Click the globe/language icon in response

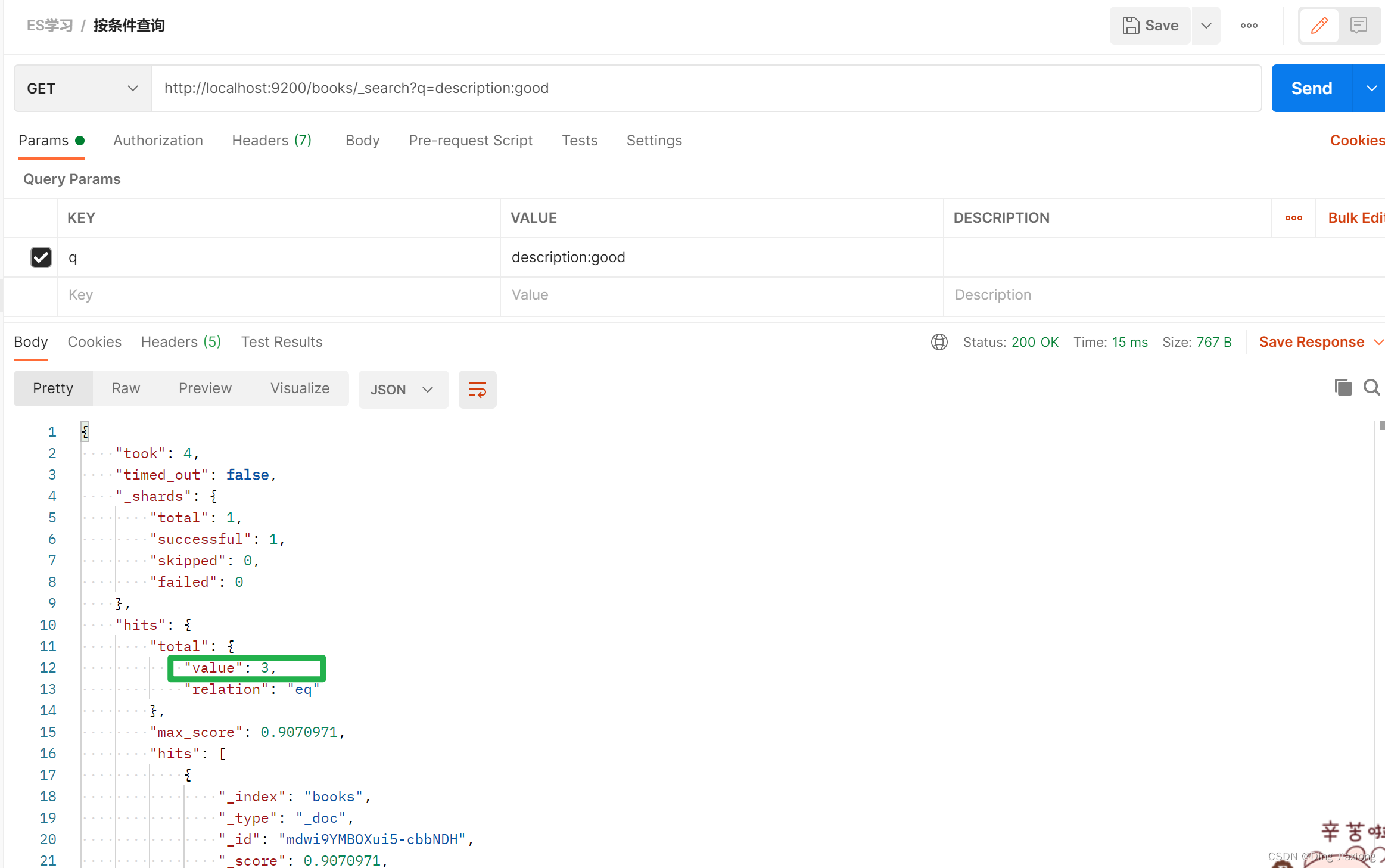click(940, 341)
